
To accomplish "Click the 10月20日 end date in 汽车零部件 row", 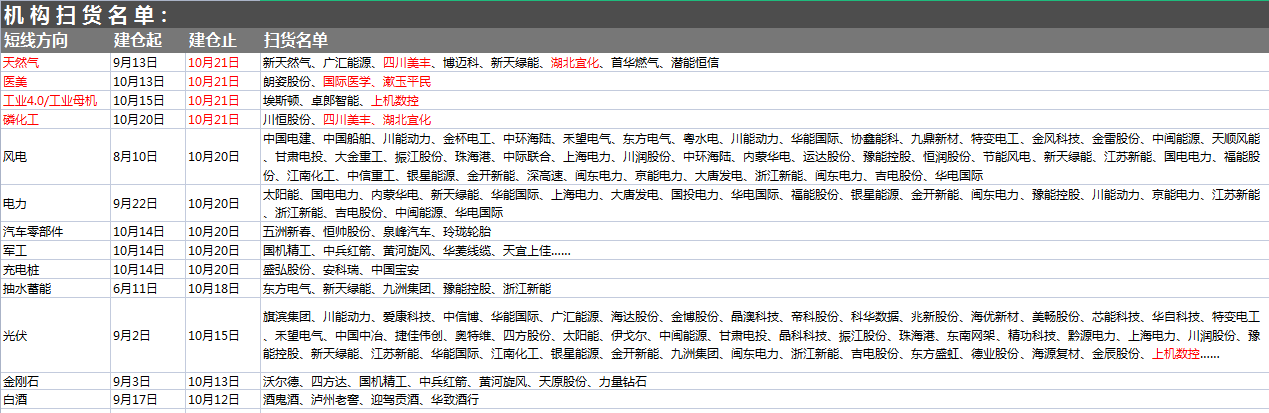I will pyautogui.click(x=222, y=232).
